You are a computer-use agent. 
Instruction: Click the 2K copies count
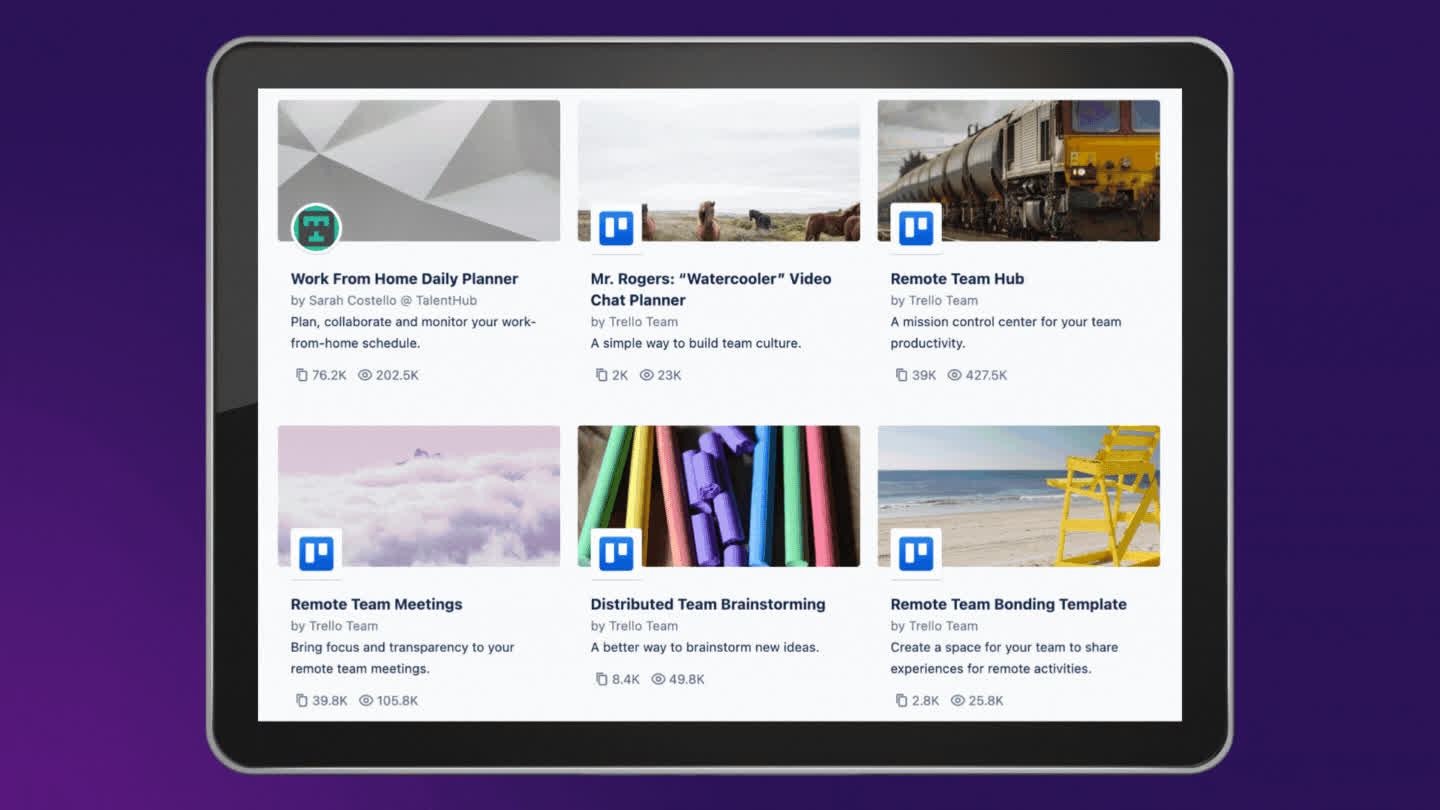point(620,375)
